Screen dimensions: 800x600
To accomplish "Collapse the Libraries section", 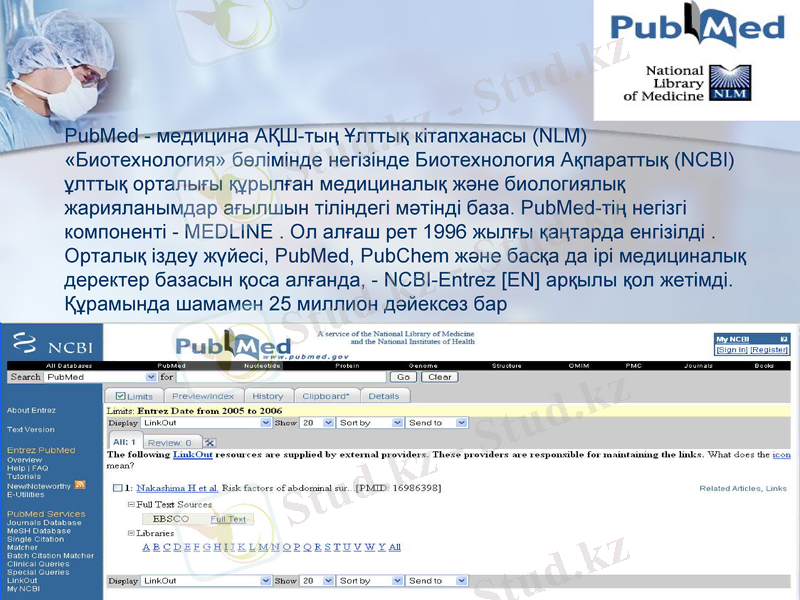I will [129, 535].
